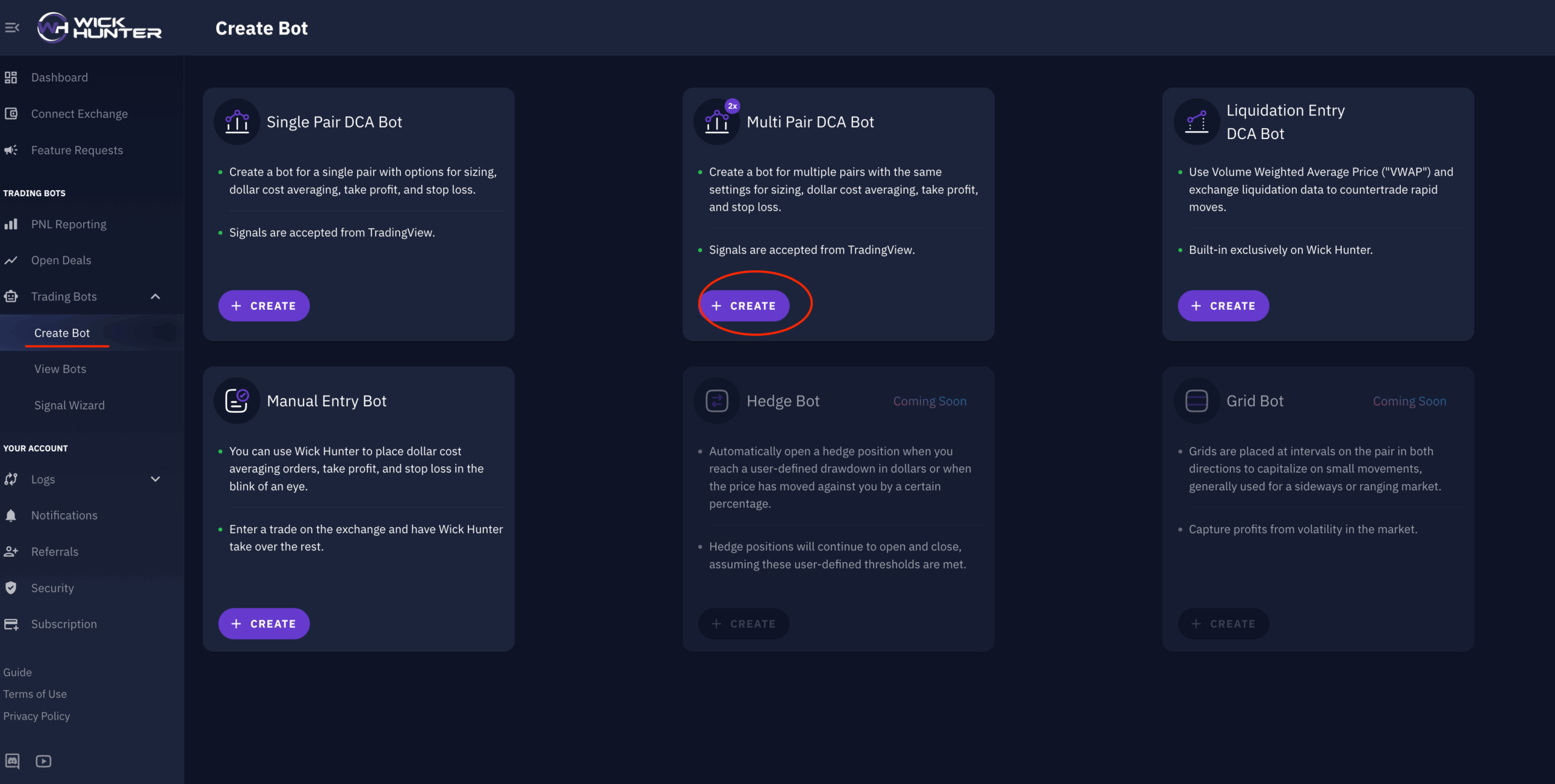This screenshot has width=1555, height=784.
Task: Open the Privacy Policy link
Action: [x=36, y=716]
